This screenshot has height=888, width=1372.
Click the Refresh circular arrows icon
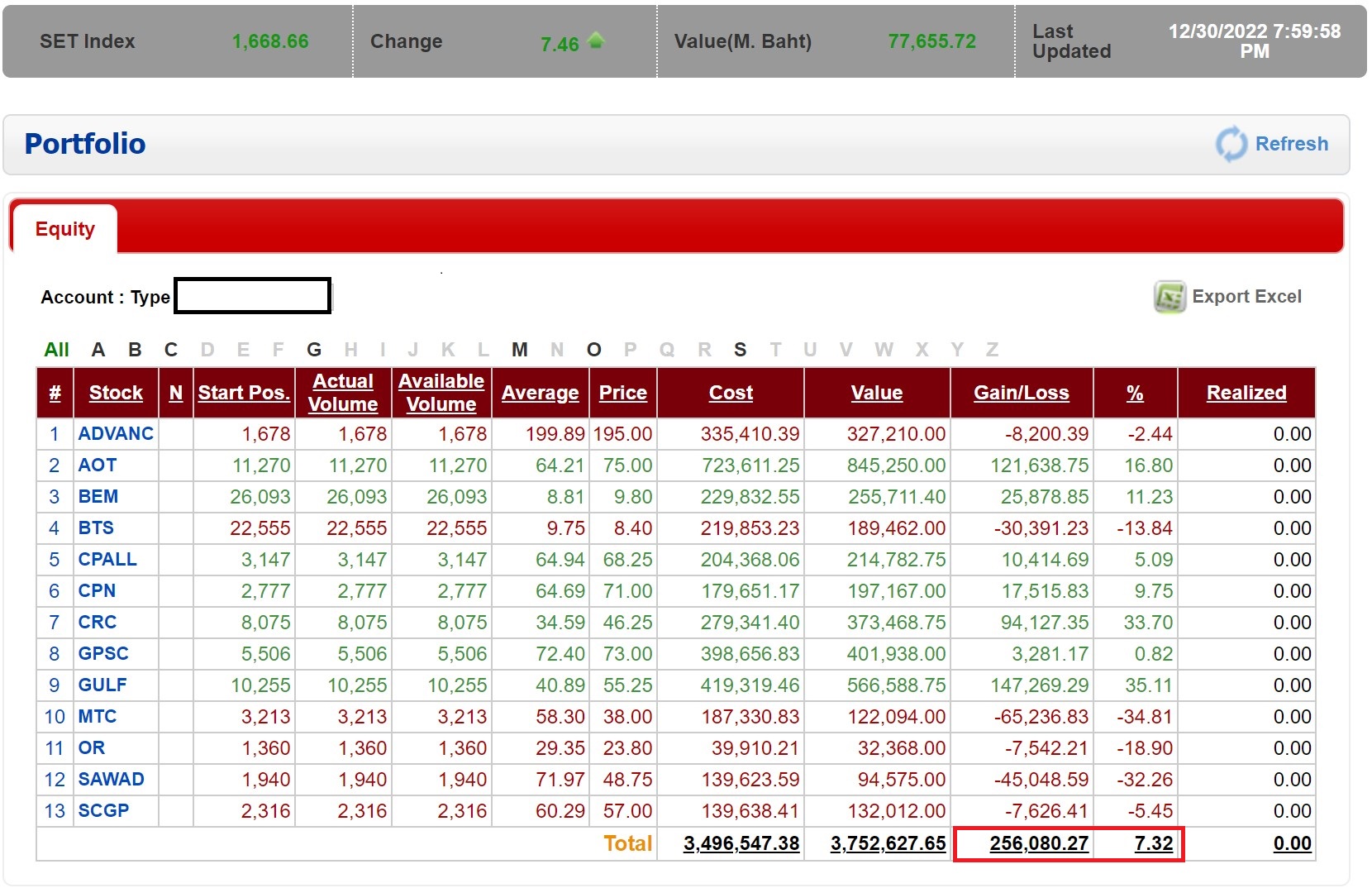click(x=1231, y=144)
